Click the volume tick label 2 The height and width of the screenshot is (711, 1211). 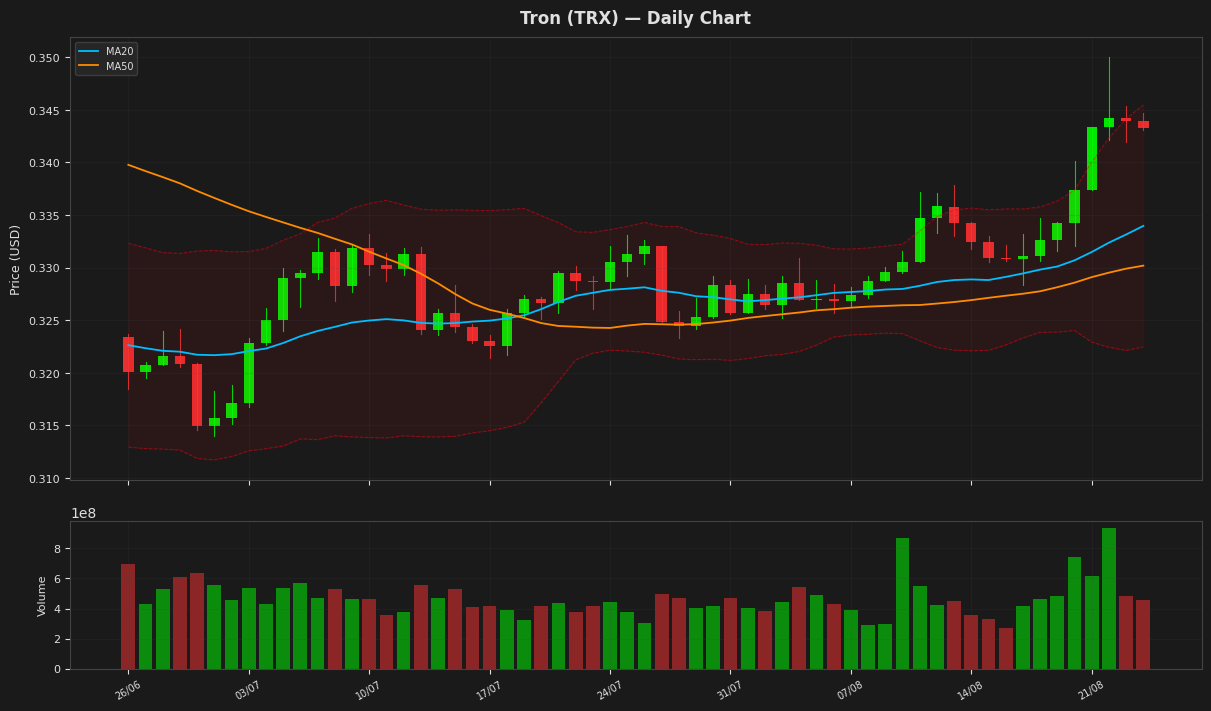pos(59,639)
